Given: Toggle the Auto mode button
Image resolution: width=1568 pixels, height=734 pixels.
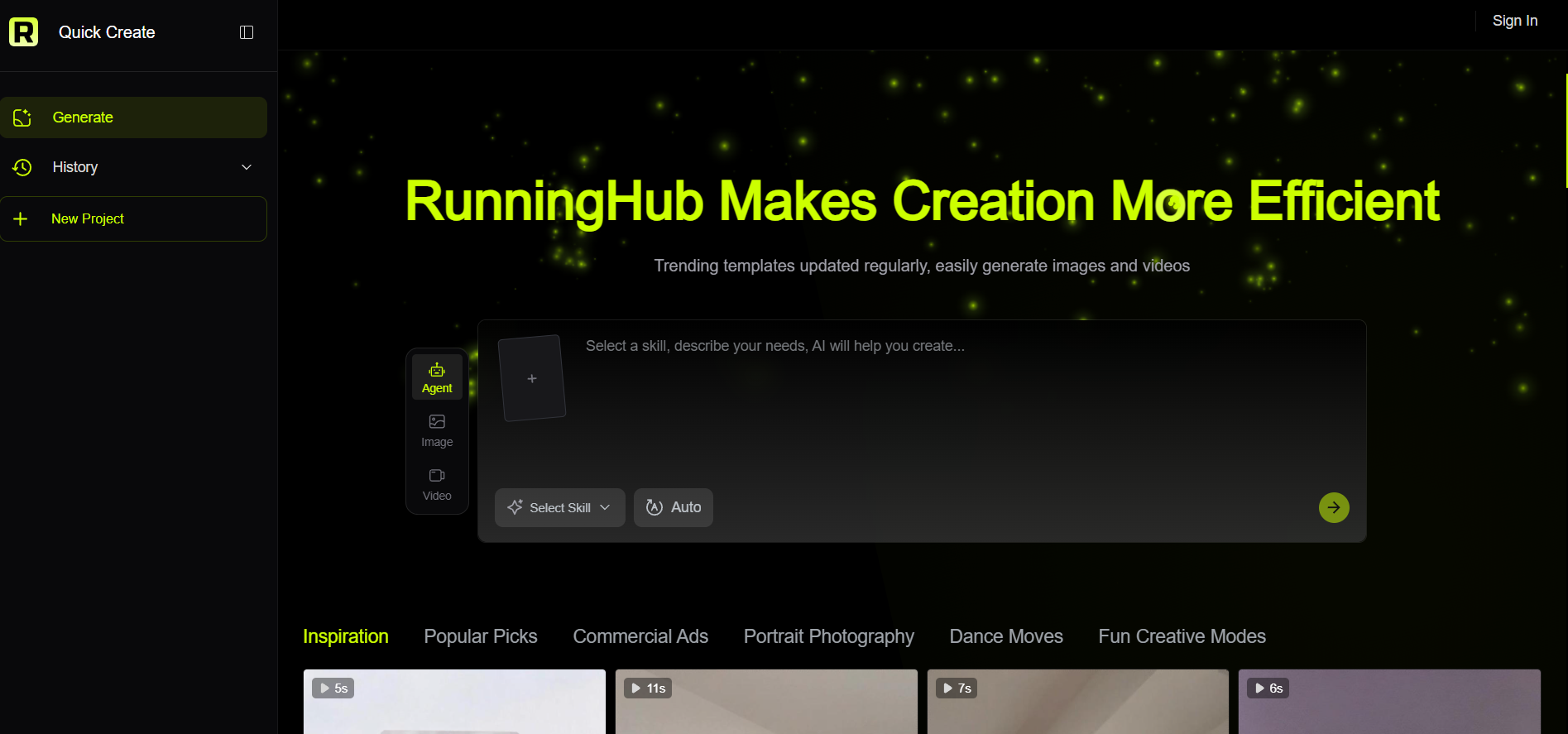Looking at the screenshot, I should pos(674,507).
